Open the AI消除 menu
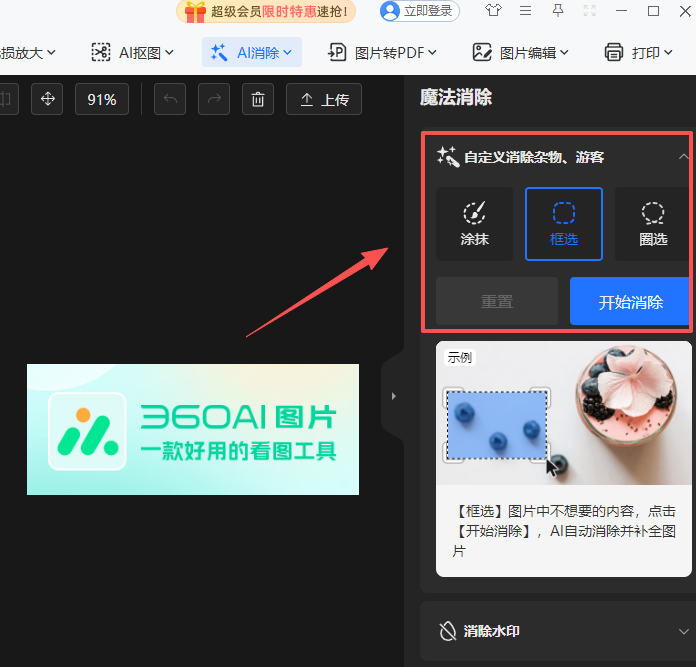The image size is (696, 667). [252, 52]
